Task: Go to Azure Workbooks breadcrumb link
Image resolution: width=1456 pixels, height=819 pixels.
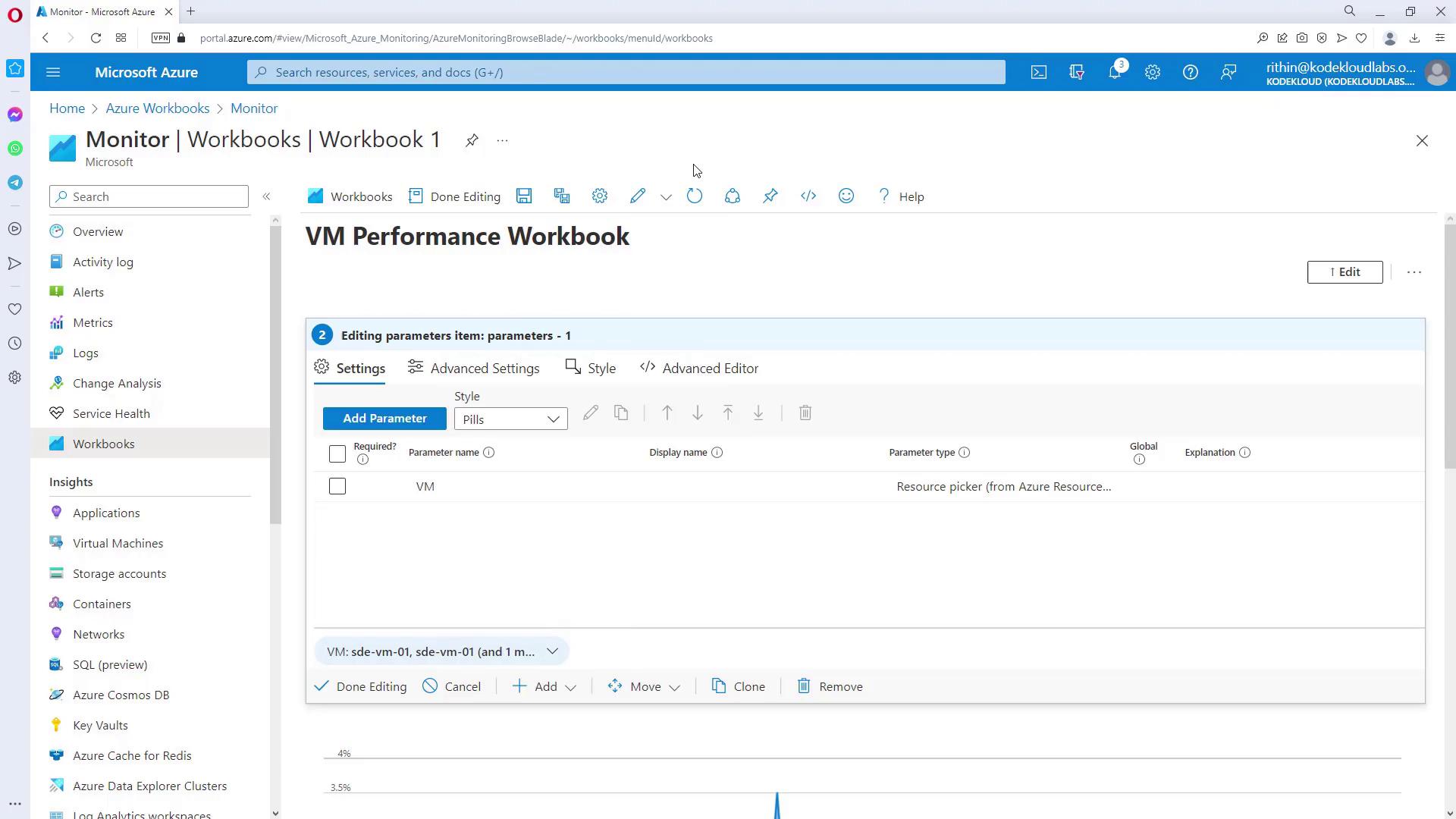Action: [158, 108]
